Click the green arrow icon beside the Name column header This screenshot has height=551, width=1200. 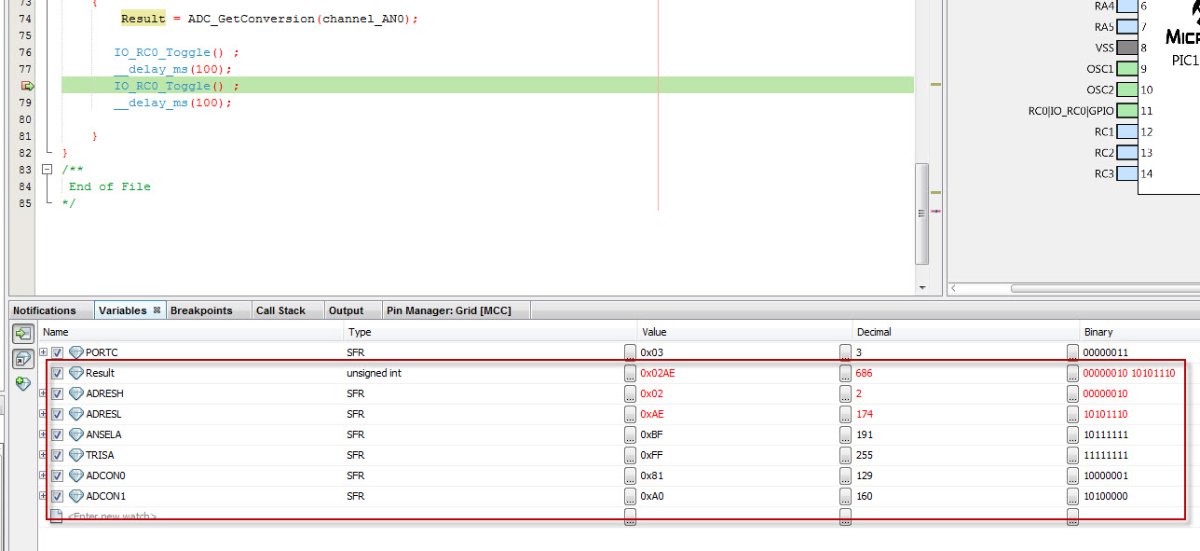pyautogui.click(x=22, y=333)
